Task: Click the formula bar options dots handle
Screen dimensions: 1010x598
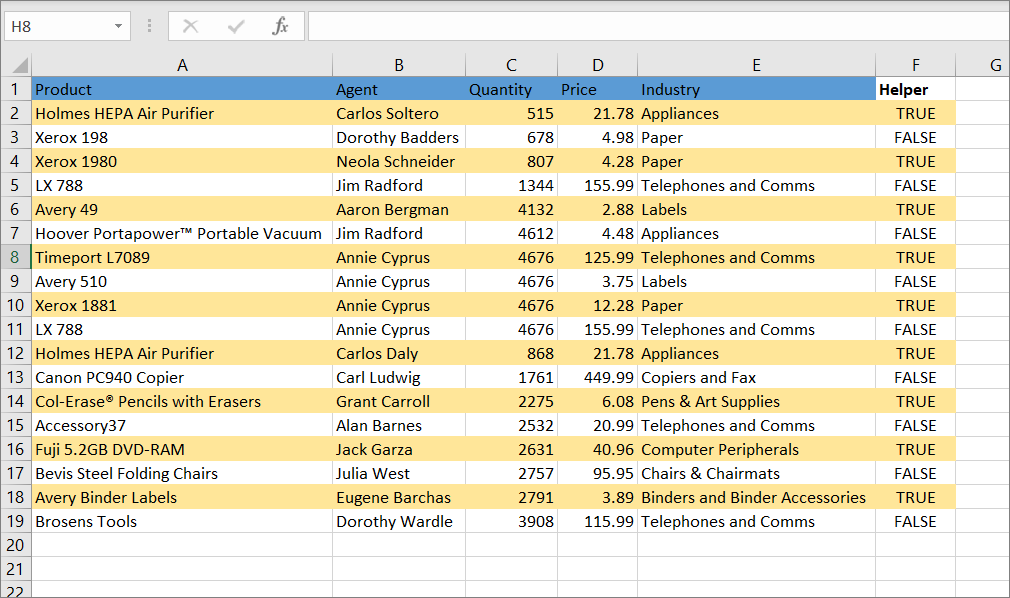Action: coord(149,26)
